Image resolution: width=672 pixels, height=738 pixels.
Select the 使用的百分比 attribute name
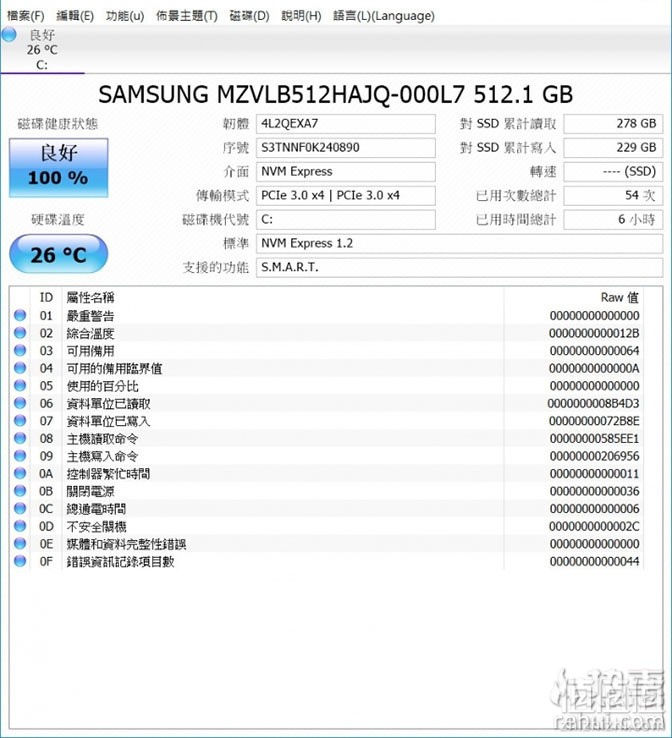[103, 386]
